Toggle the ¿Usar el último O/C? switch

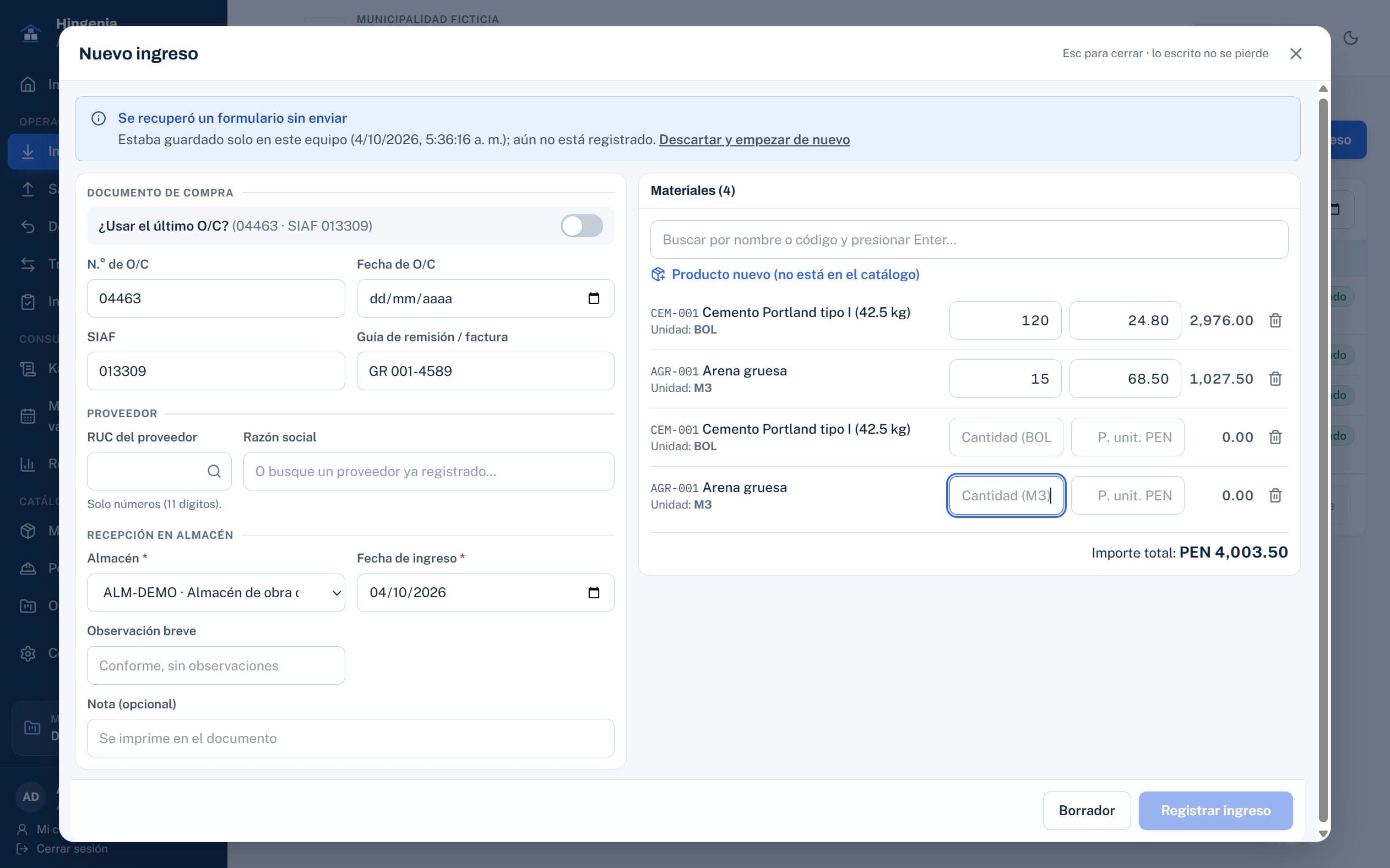[x=581, y=226]
